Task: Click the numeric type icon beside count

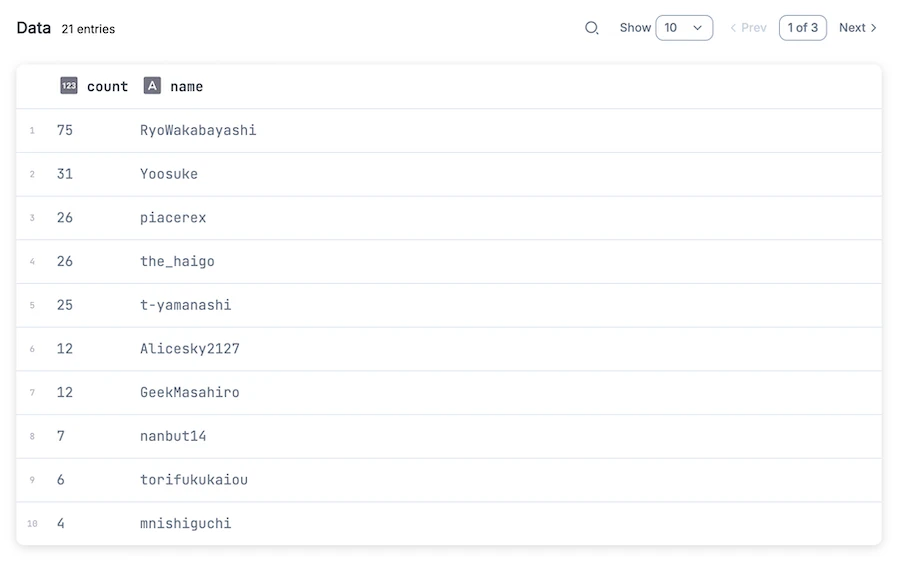Action: point(69,86)
